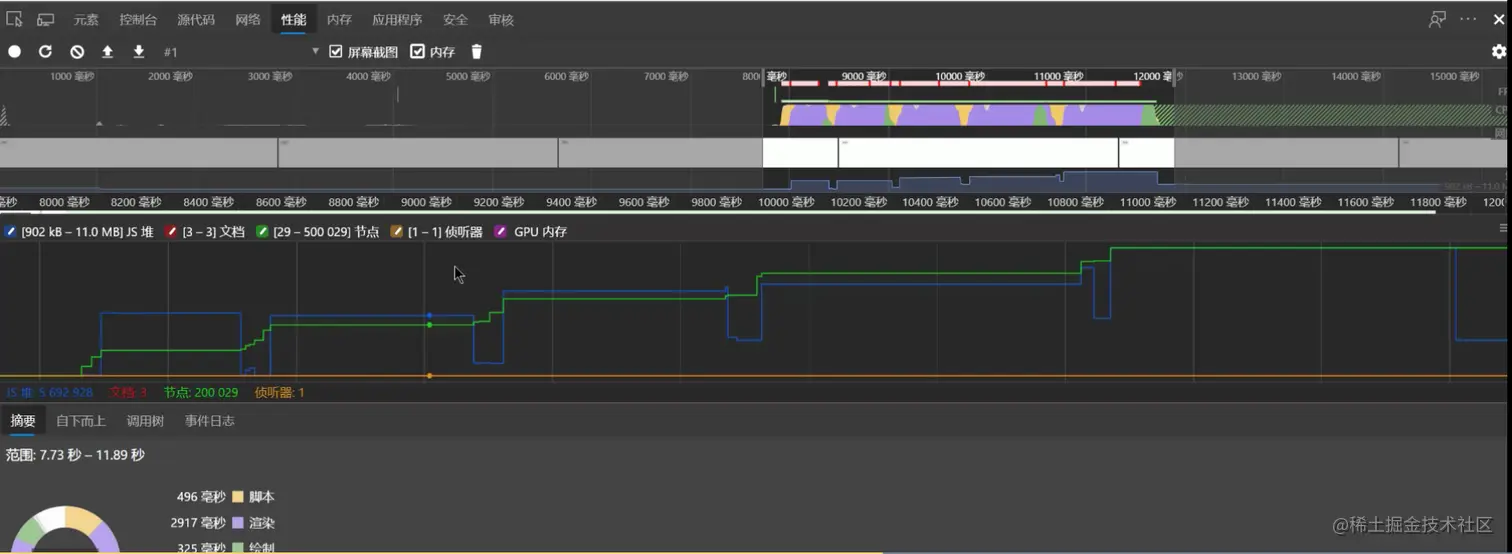
Task: Clear the recording with the clear icon
Action: coord(77,52)
